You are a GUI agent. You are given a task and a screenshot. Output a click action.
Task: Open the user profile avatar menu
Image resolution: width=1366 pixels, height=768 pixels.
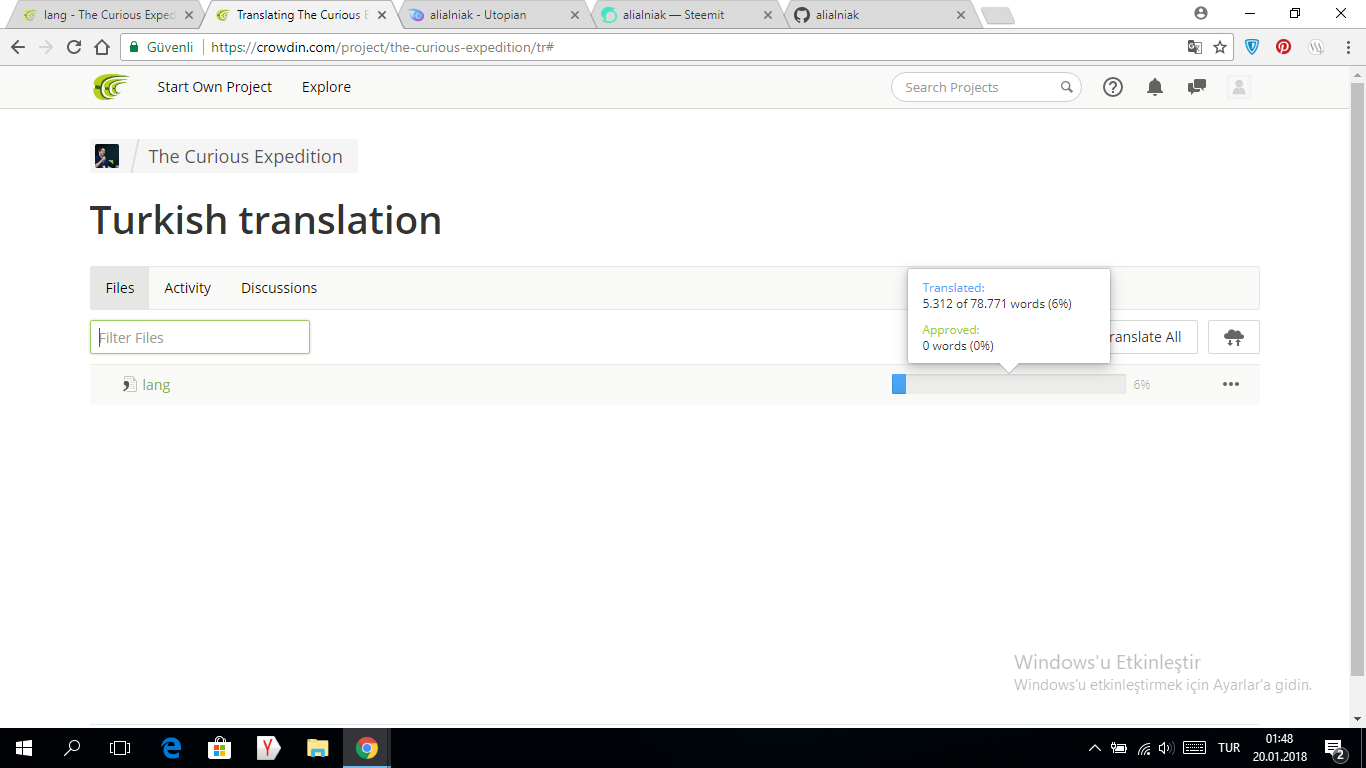pos(1239,87)
